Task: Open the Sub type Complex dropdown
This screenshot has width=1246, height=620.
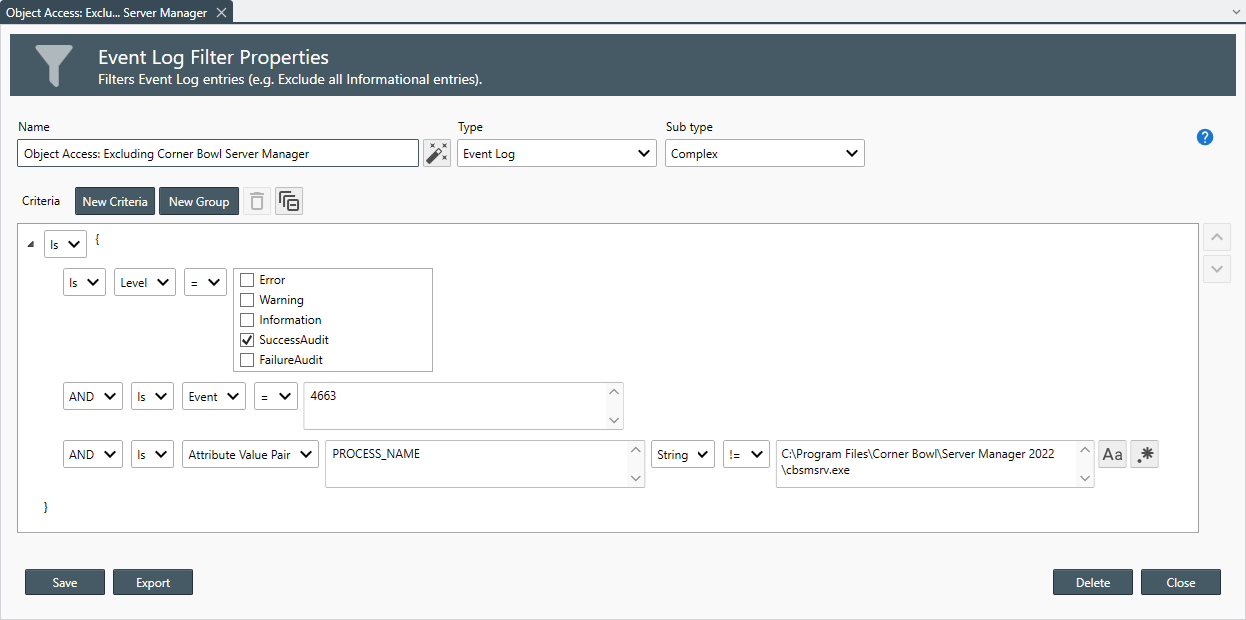Action: (x=765, y=154)
